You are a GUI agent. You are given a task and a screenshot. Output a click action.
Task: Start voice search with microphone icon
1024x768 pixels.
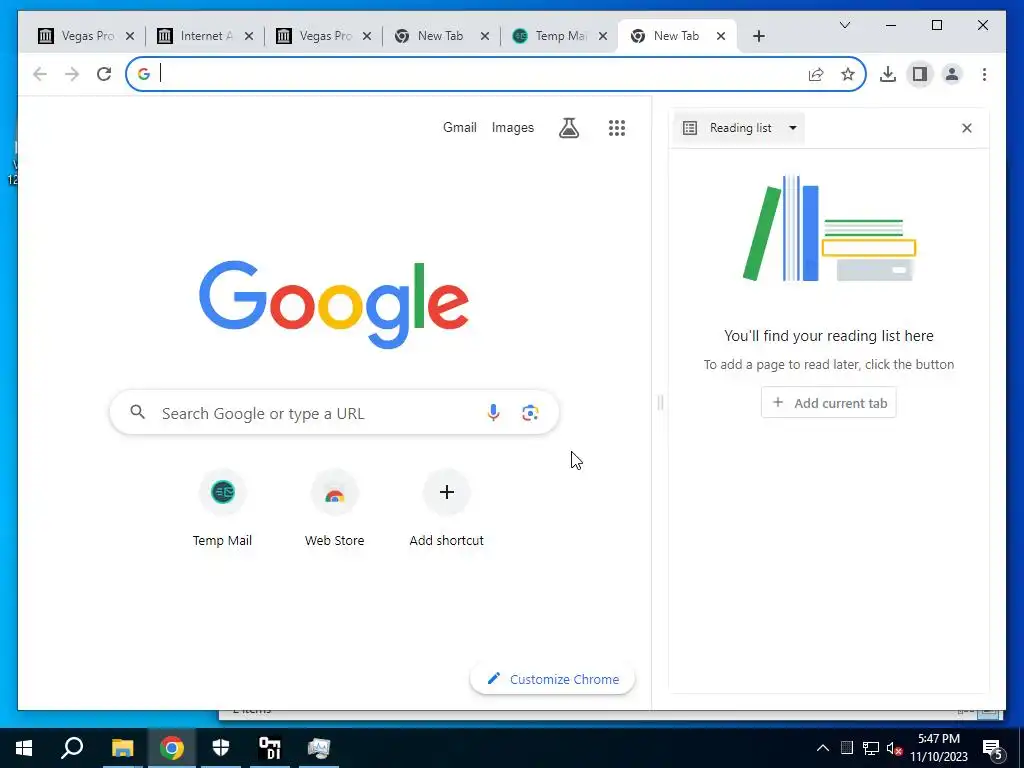[x=494, y=413]
